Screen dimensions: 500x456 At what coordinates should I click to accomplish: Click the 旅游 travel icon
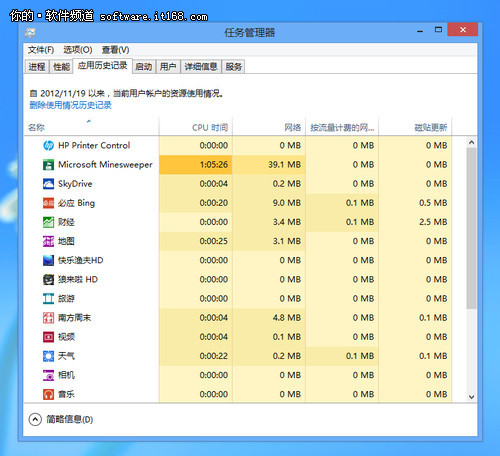click(x=48, y=299)
